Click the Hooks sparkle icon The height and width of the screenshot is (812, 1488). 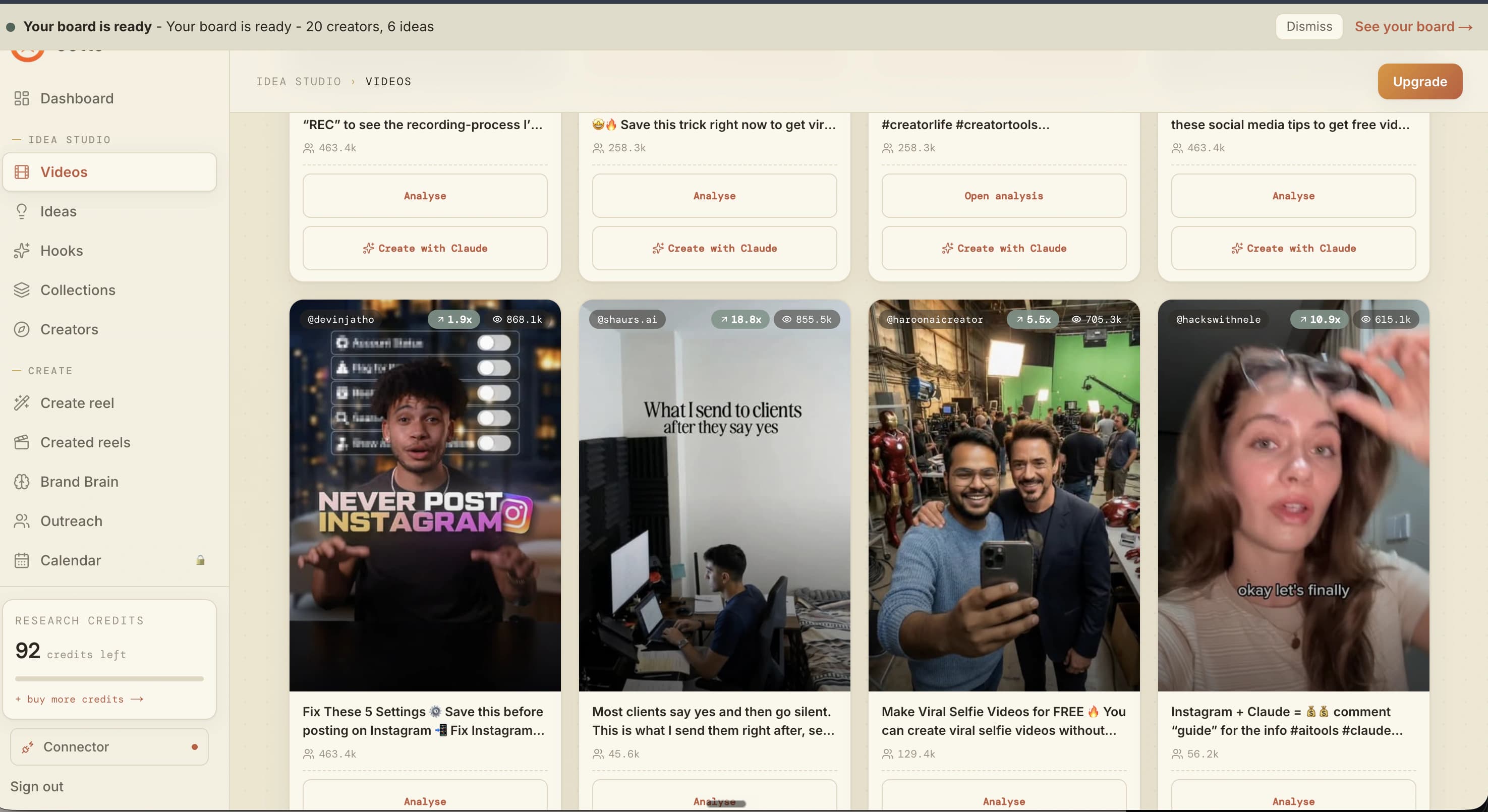click(x=21, y=251)
